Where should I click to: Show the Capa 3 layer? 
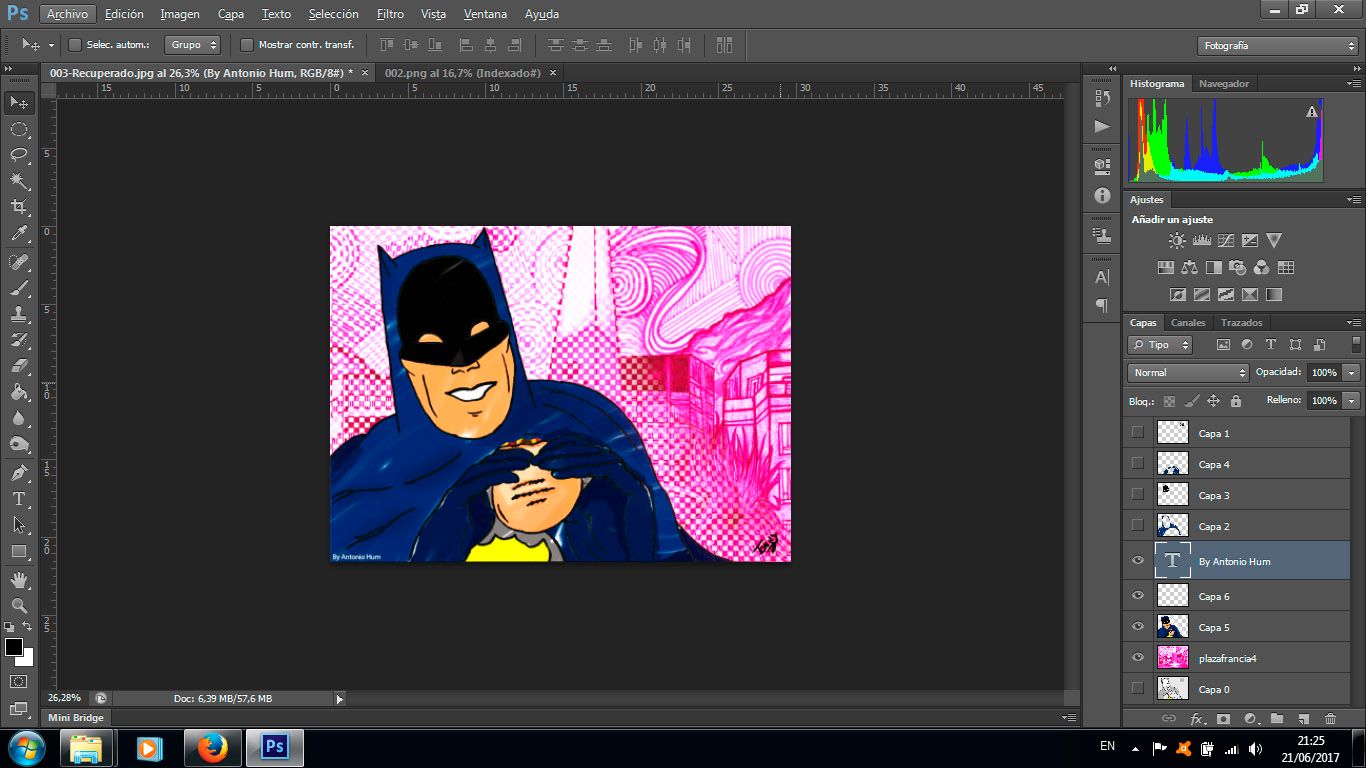[1137, 495]
